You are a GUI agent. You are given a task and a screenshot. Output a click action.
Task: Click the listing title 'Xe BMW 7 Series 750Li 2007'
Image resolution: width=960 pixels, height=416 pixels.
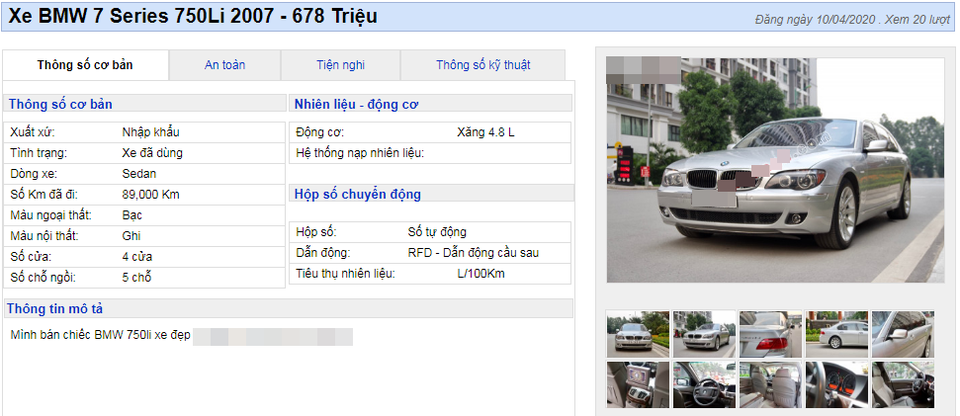tap(141, 17)
